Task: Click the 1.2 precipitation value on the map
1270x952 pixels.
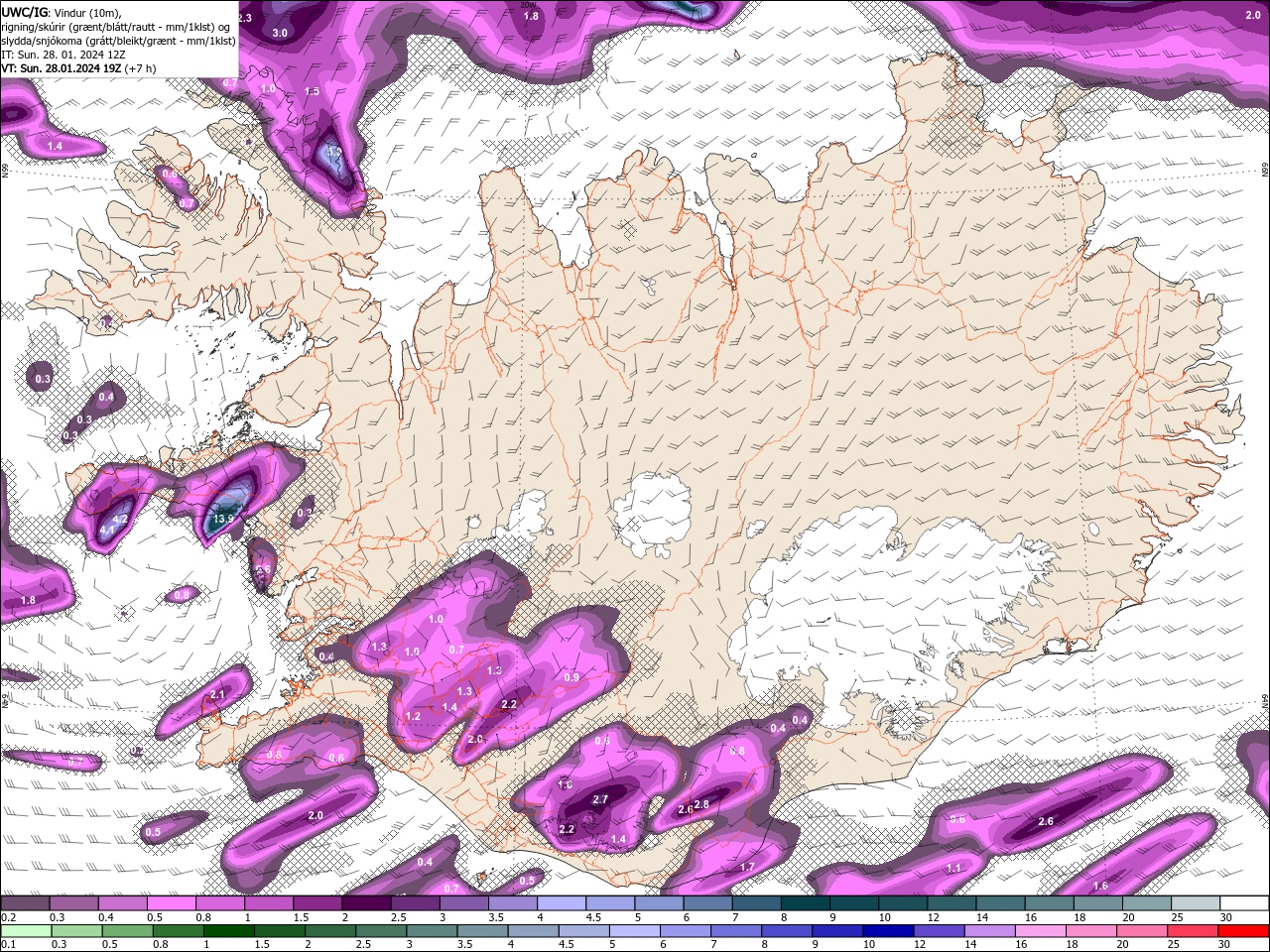Action: point(414,716)
